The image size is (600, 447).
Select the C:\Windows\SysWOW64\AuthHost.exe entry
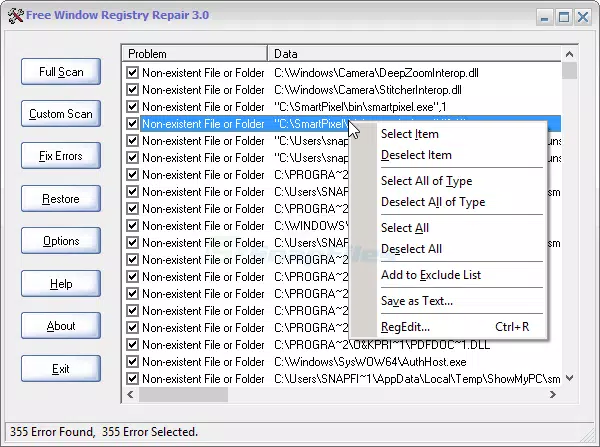pyautogui.click(x=370, y=362)
